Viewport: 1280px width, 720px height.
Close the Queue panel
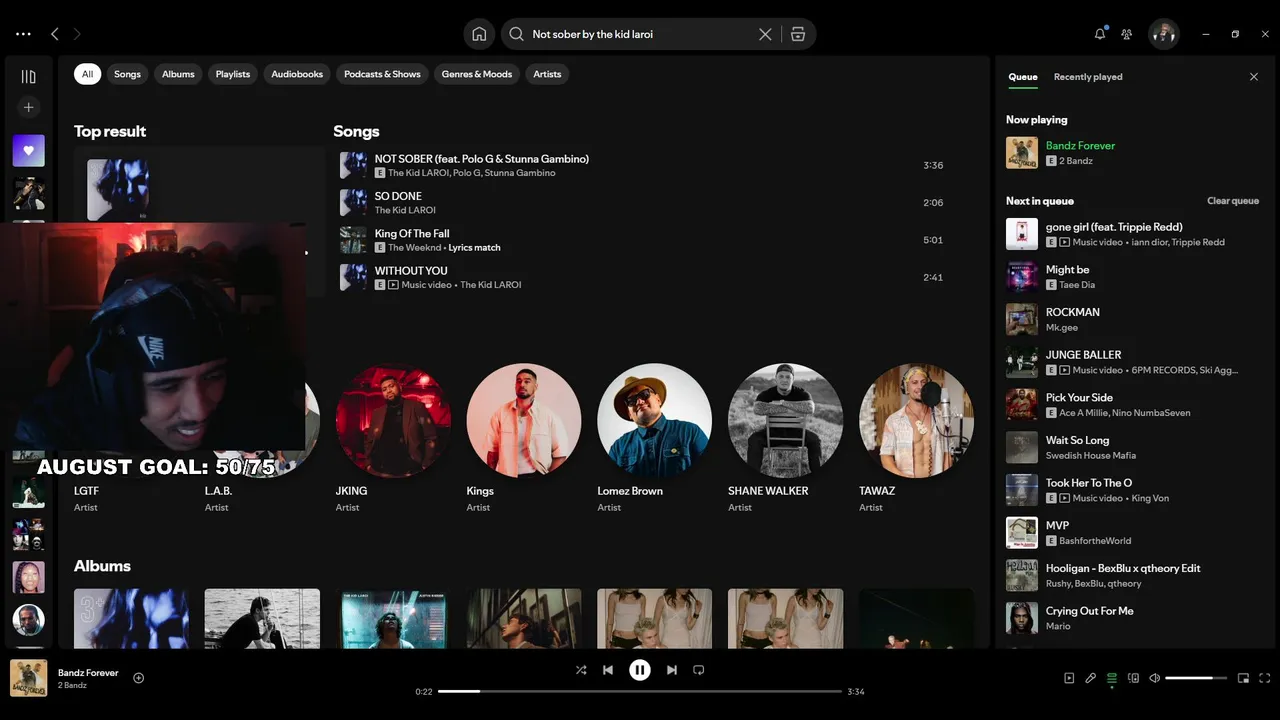pos(1254,77)
